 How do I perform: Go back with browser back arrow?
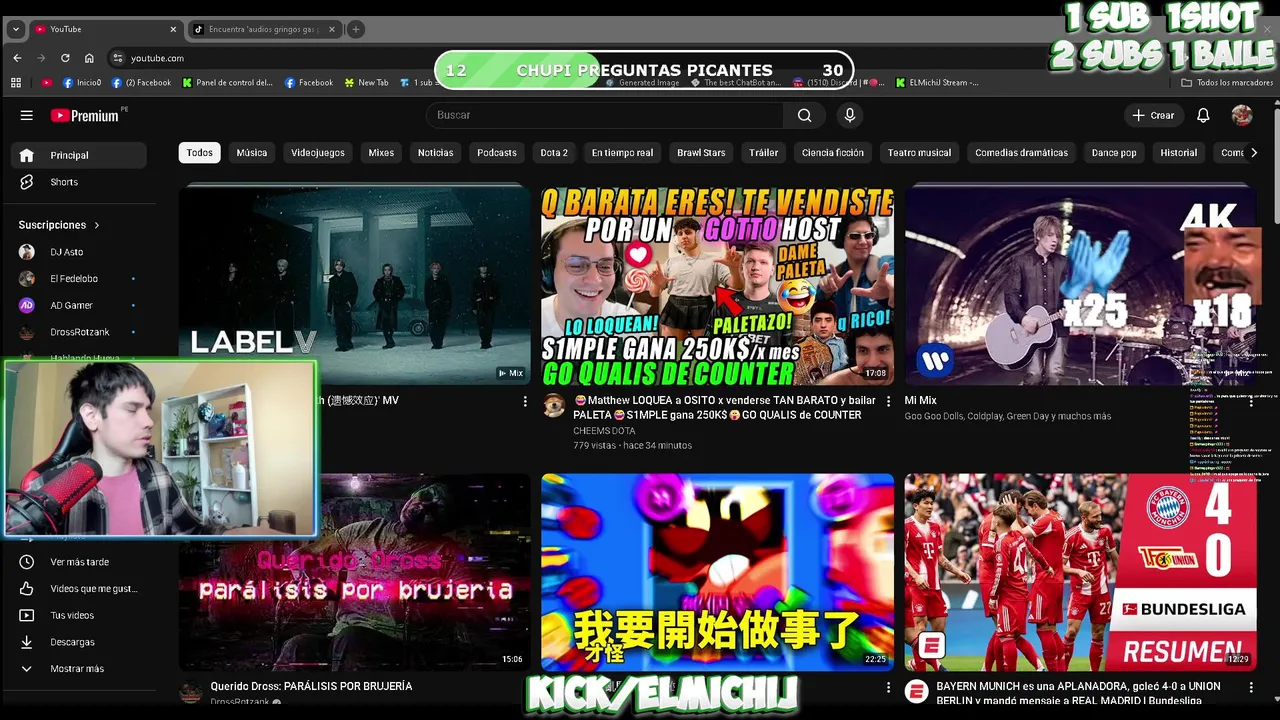17,58
